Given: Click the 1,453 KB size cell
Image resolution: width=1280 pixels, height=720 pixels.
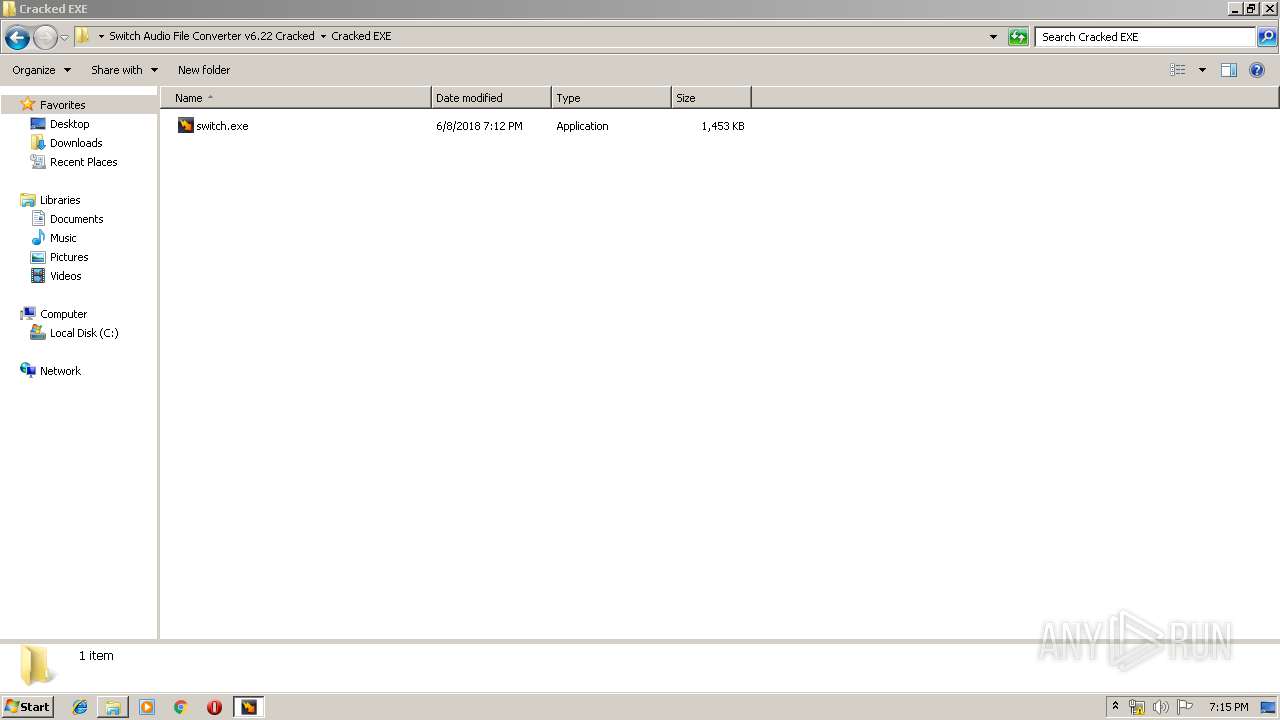Looking at the screenshot, I should pyautogui.click(x=722, y=126).
